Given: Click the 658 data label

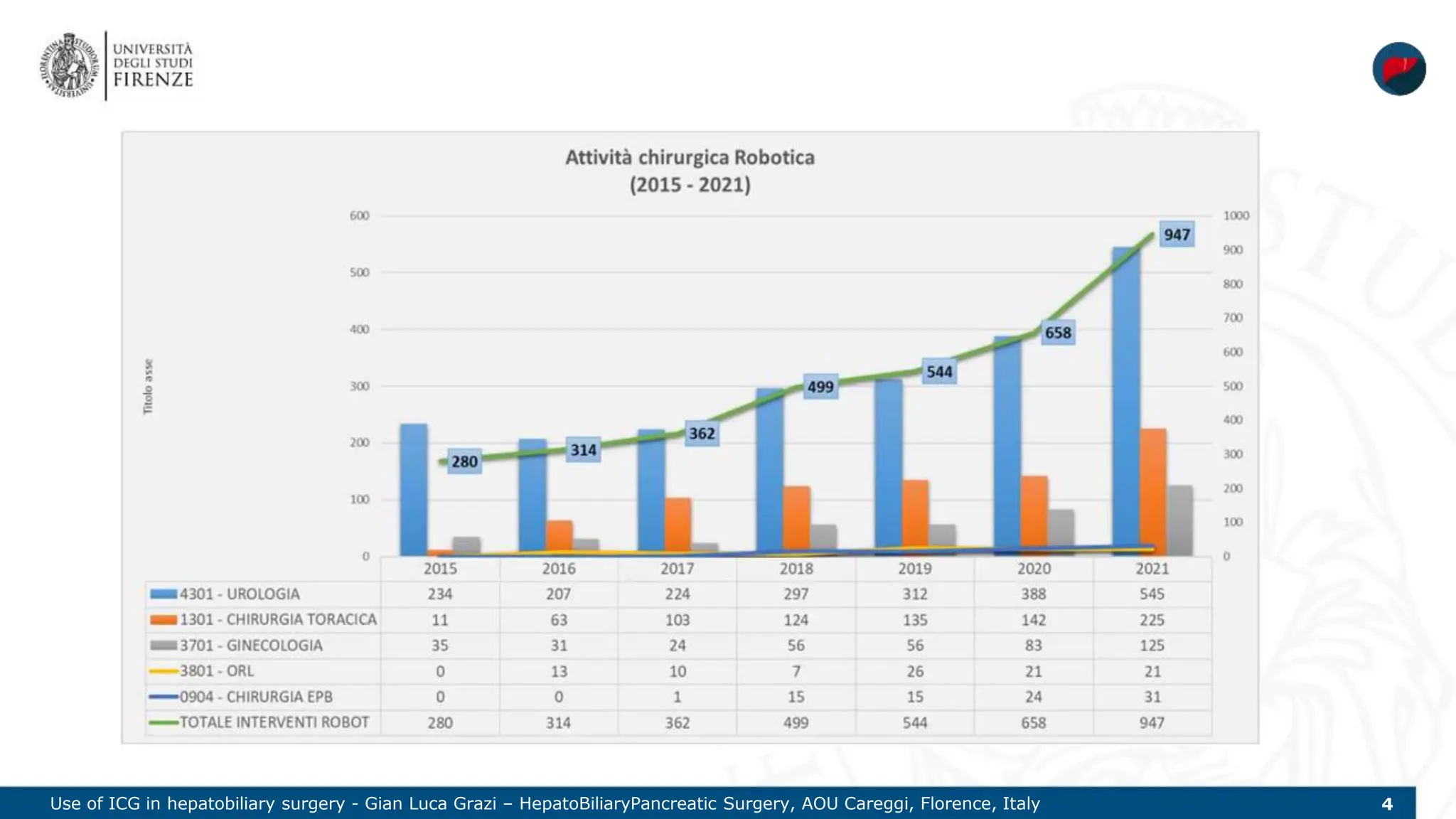Looking at the screenshot, I should pos(1058,333).
